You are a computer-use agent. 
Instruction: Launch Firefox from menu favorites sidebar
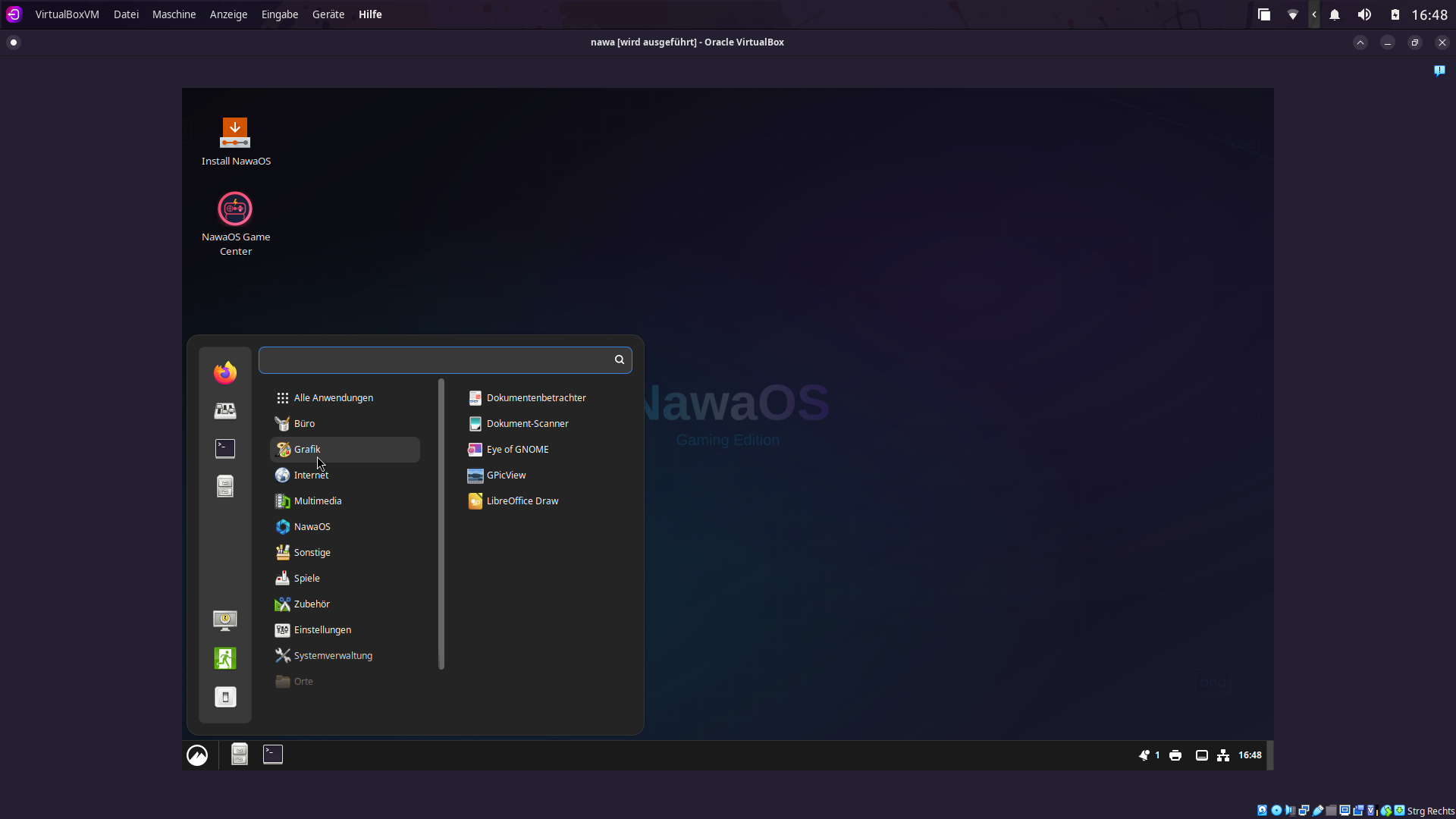224,372
